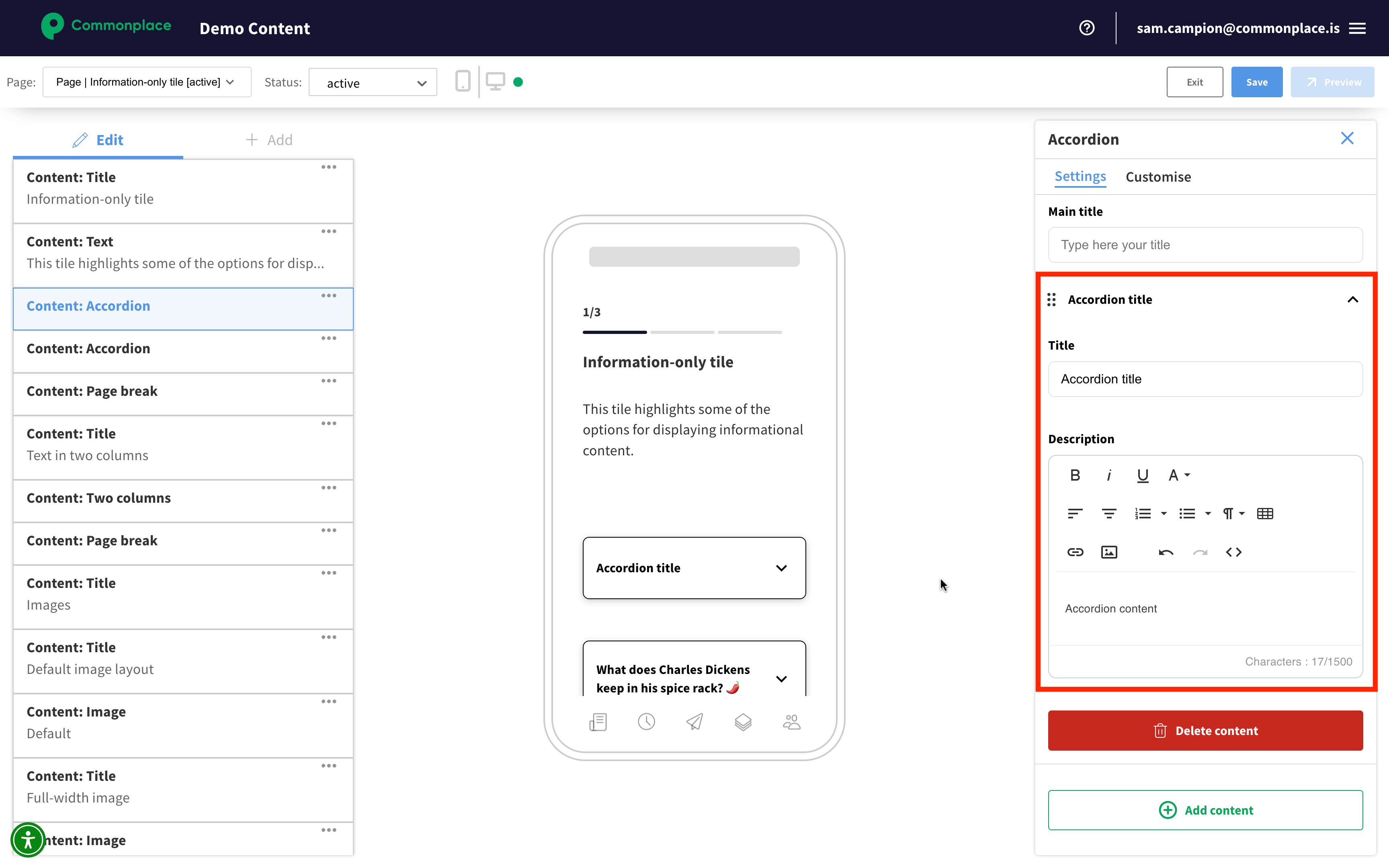Insert an image via the image icon
1389x868 pixels.
[x=1109, y=552]
